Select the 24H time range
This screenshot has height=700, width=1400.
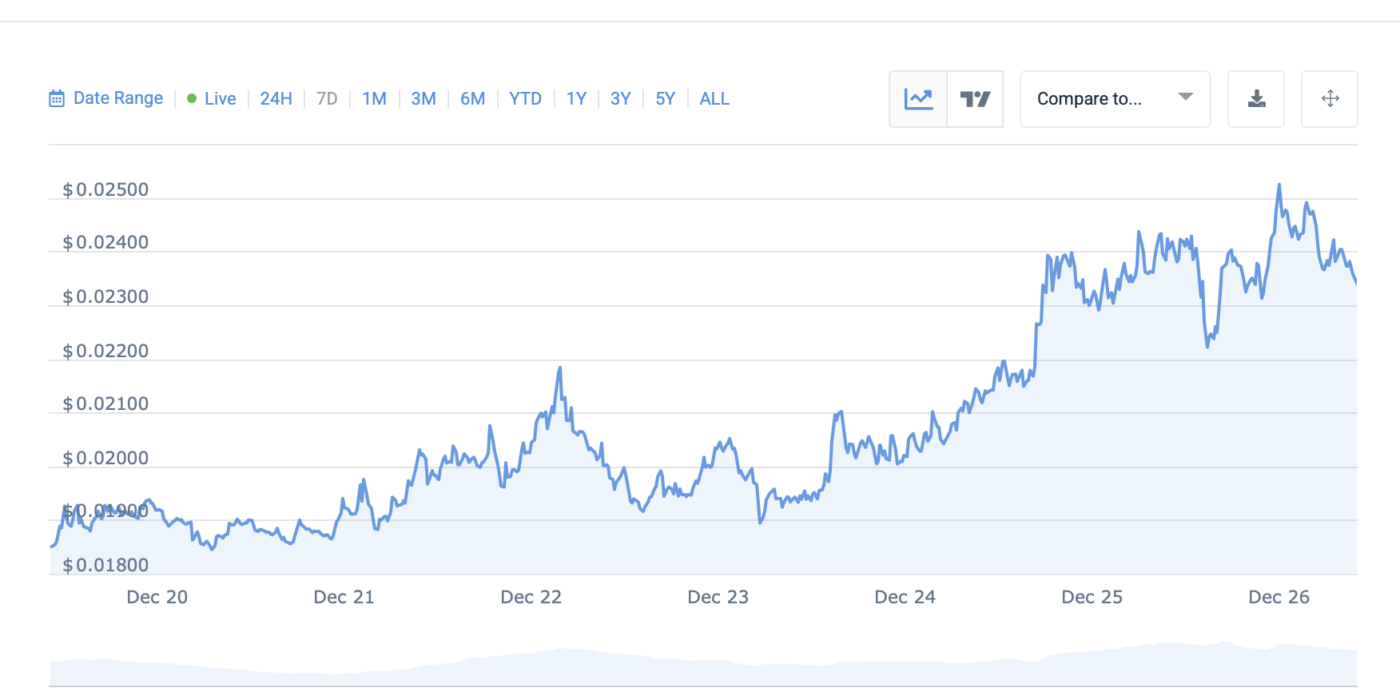(276, 98)
